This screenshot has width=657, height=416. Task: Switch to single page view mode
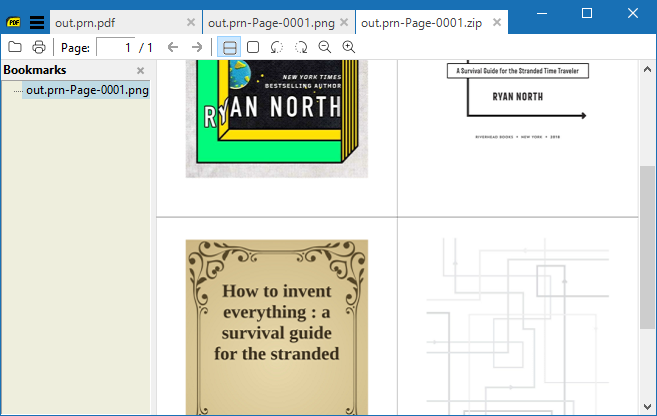click(253, 47)
